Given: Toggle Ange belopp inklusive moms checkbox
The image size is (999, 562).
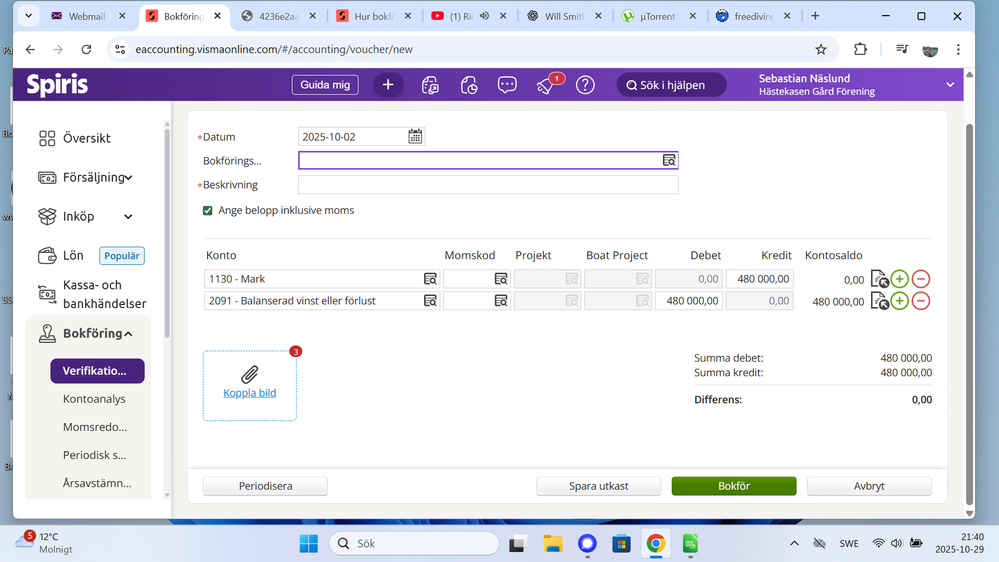Looking at the screenshot, I should (x=208, y=211).
